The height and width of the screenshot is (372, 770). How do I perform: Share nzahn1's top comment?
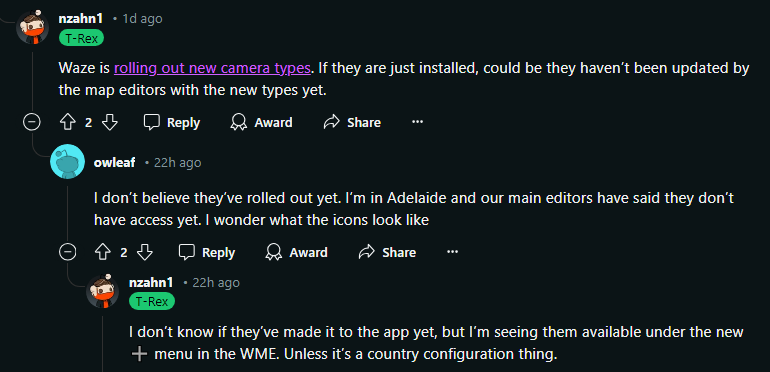(352, 122)
